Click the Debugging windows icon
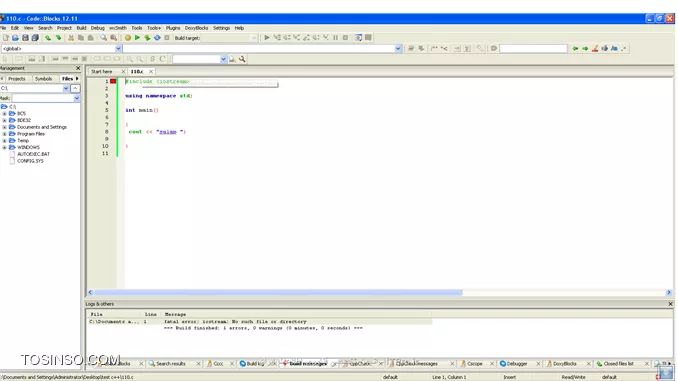Viewport: 678px width, 381px height. 358,38
